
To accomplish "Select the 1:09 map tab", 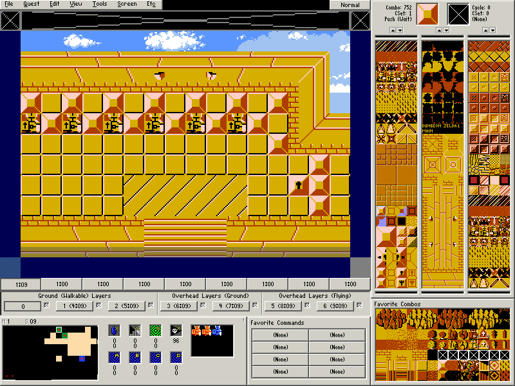I will point(21,284).
